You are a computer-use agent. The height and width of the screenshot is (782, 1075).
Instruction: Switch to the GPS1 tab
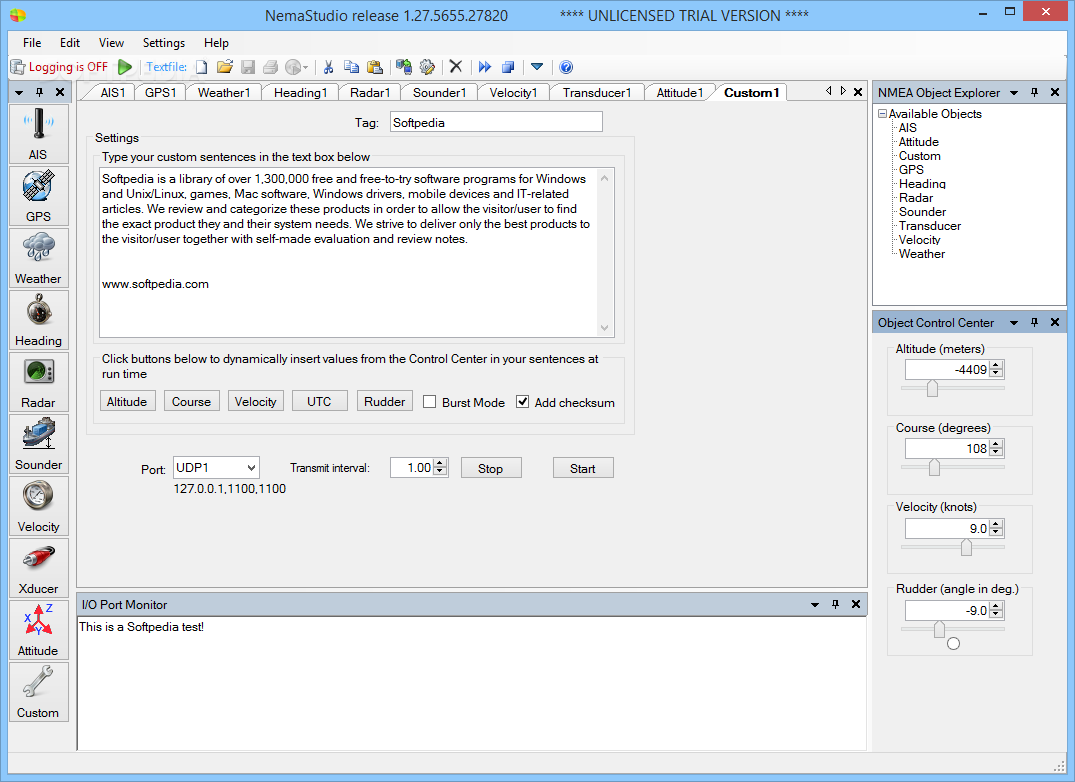click(160, 93)
